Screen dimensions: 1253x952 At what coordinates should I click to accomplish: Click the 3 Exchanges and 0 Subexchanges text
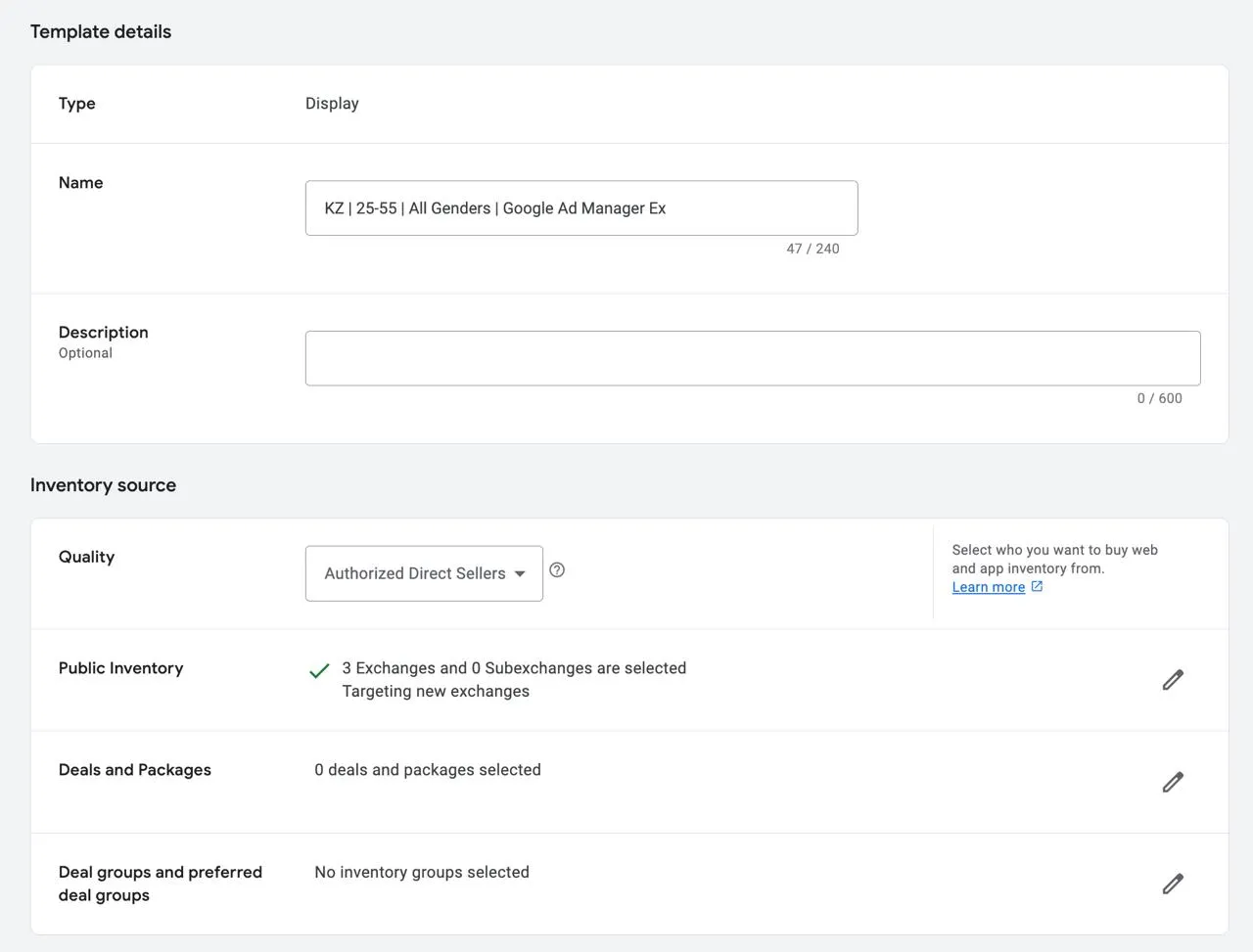pyautogui.click(x=514, y=668)
